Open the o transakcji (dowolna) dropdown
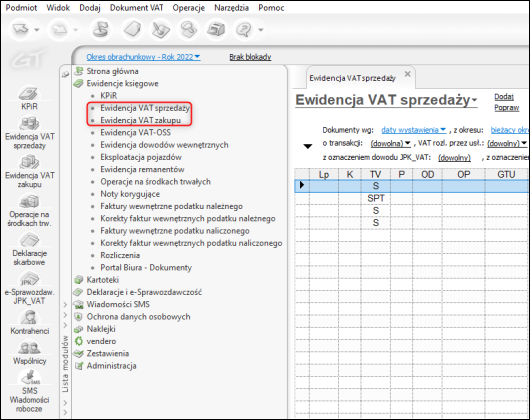This screenshot has width=530, height=420. [390, 143]
